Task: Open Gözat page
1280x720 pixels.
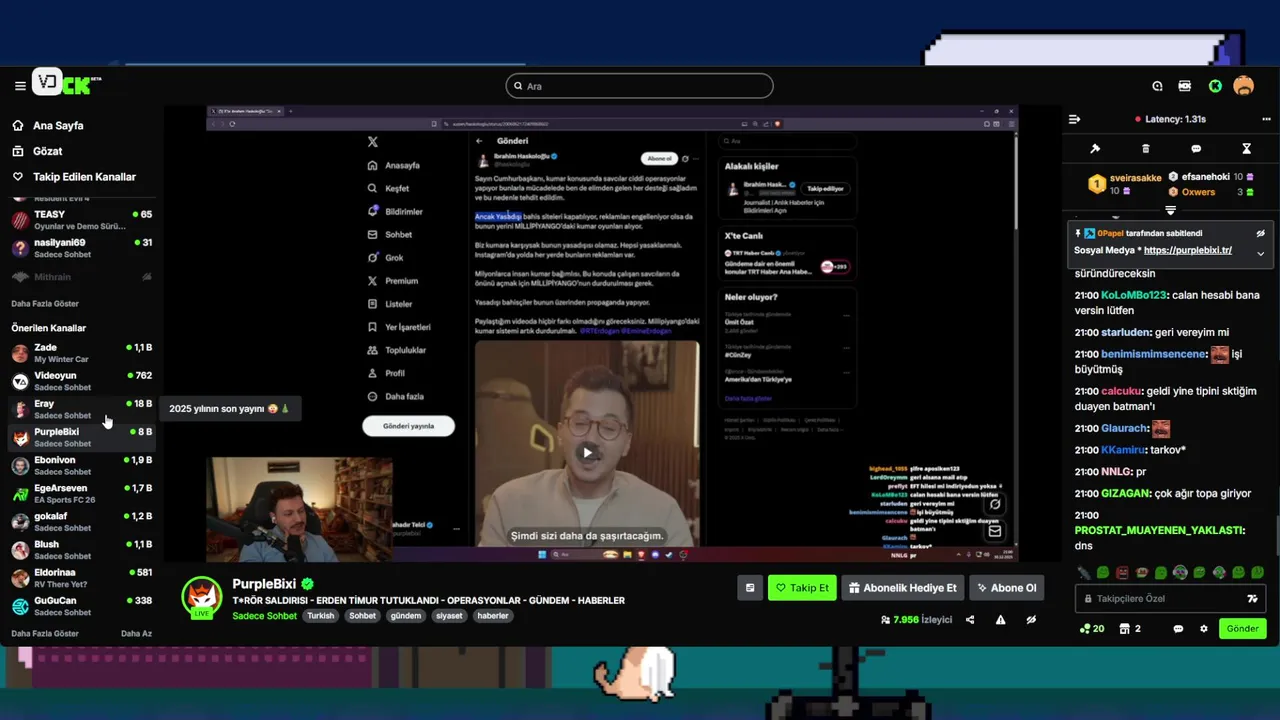Action: pyautogui.click(x=48, y=151)
